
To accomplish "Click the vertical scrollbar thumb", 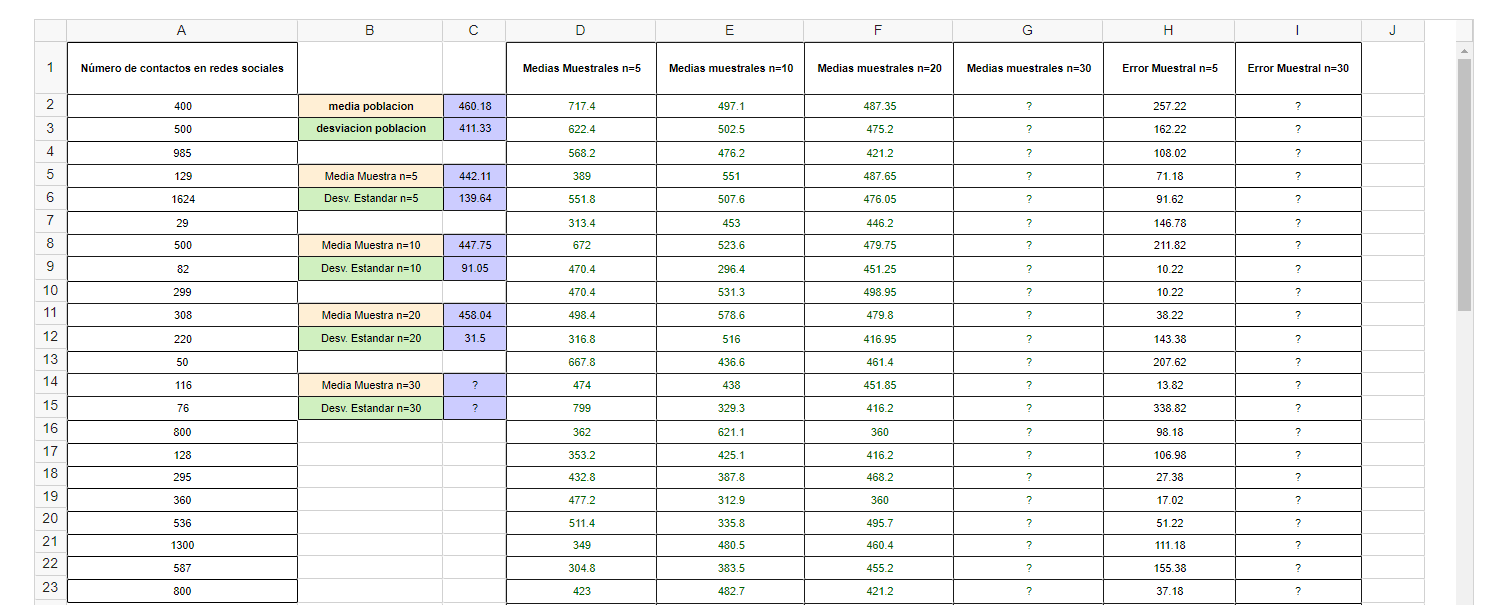I will point(1464,185).
